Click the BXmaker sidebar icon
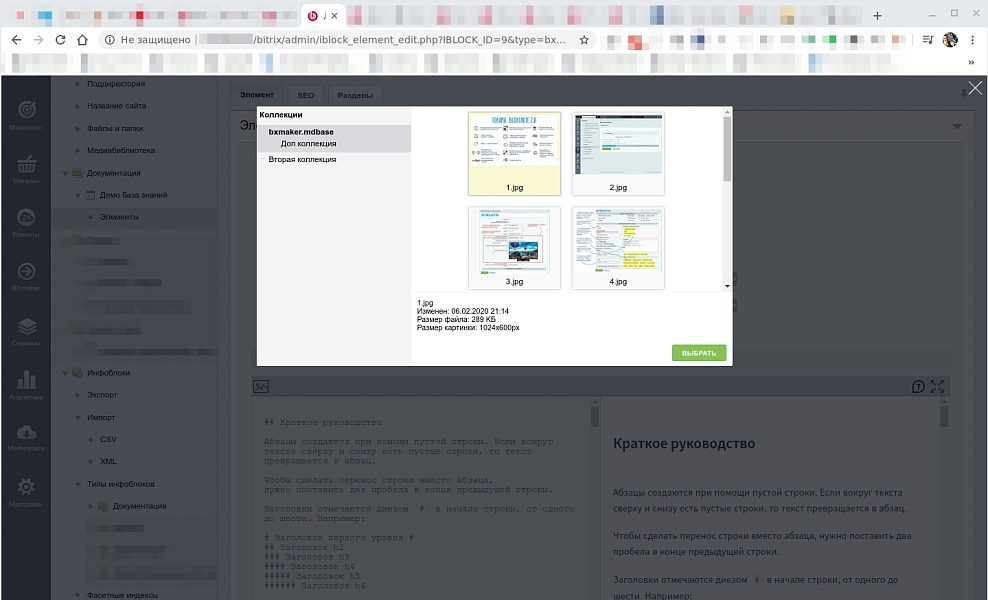The width and height of the screenshot is (988, 600). coord(26,273)
